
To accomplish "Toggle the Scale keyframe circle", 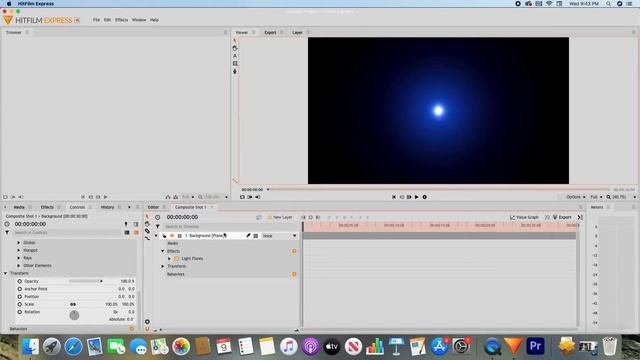I will [20, 304].
